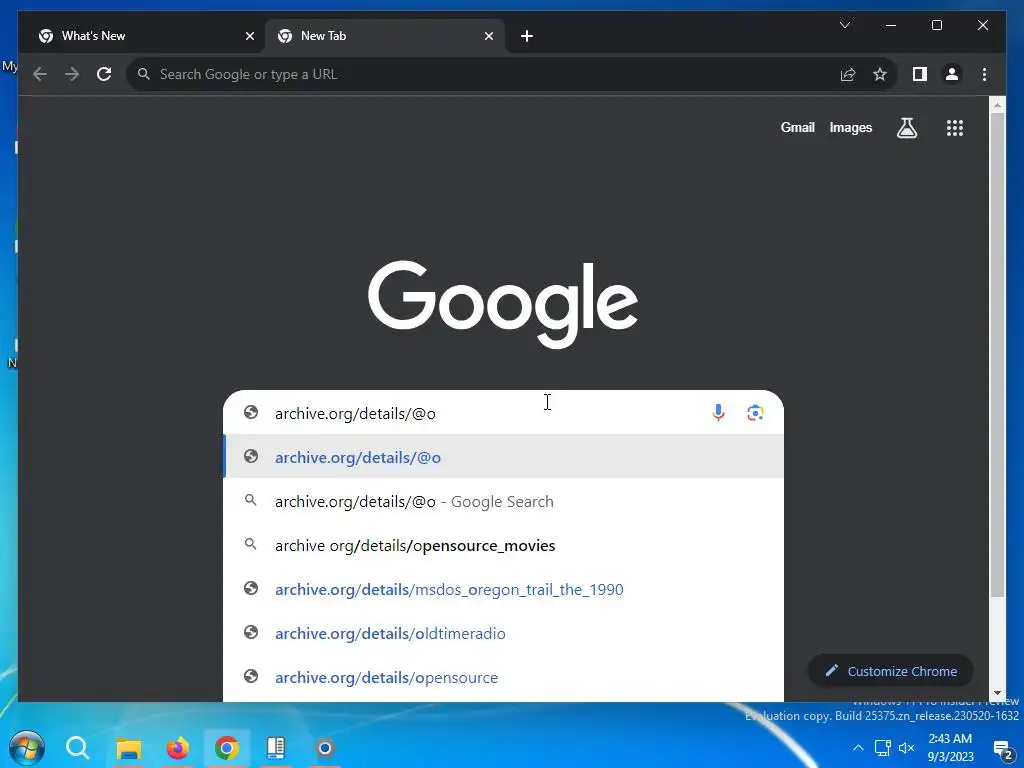The height and width of the screenshot is (768, 1024).
Task: Click the page vertical scrollbar thumb
Action: [997, 355]
